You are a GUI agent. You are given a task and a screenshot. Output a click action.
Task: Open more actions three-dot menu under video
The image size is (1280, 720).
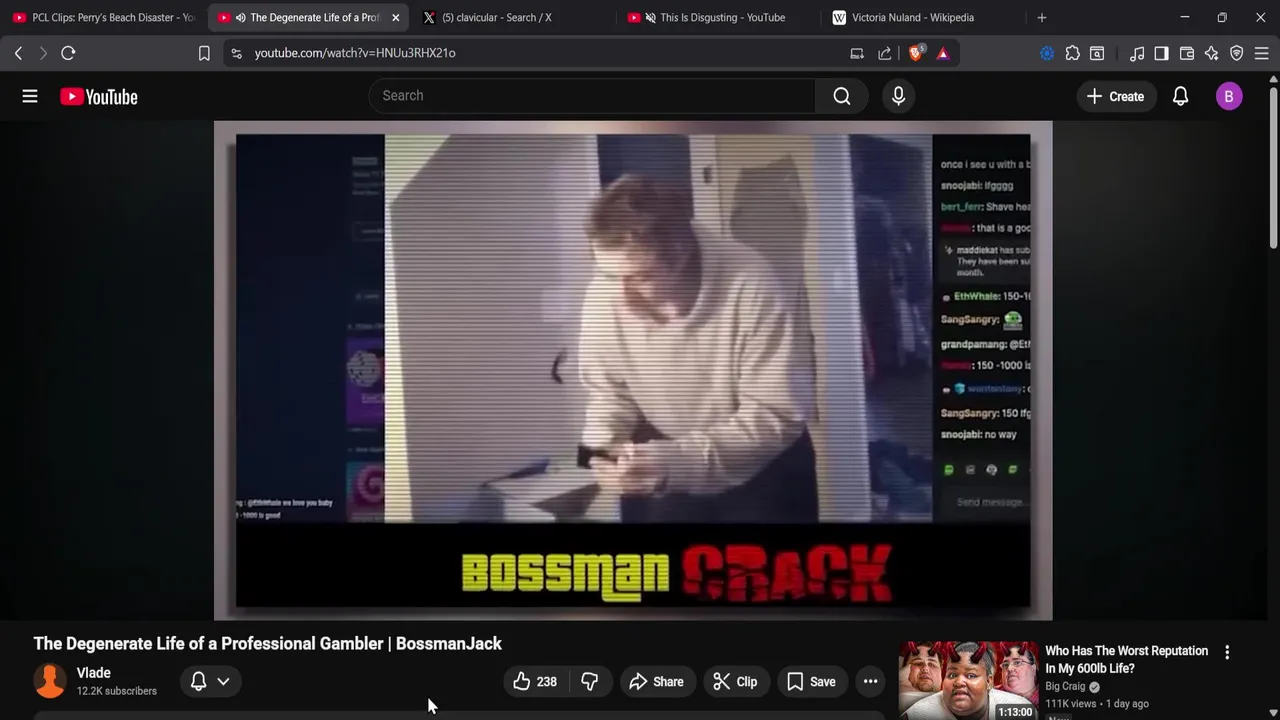click(x=871, y=682)
